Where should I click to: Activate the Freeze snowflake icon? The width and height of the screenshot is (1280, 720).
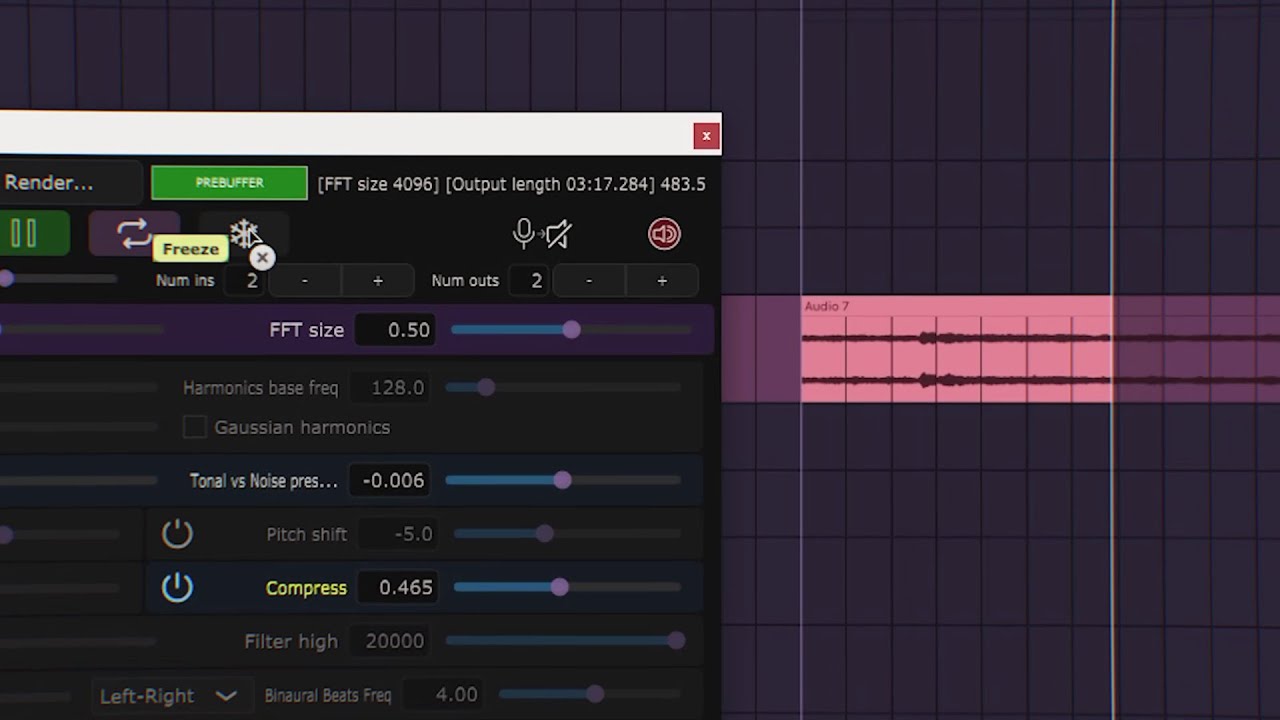(x=244, y=233)
